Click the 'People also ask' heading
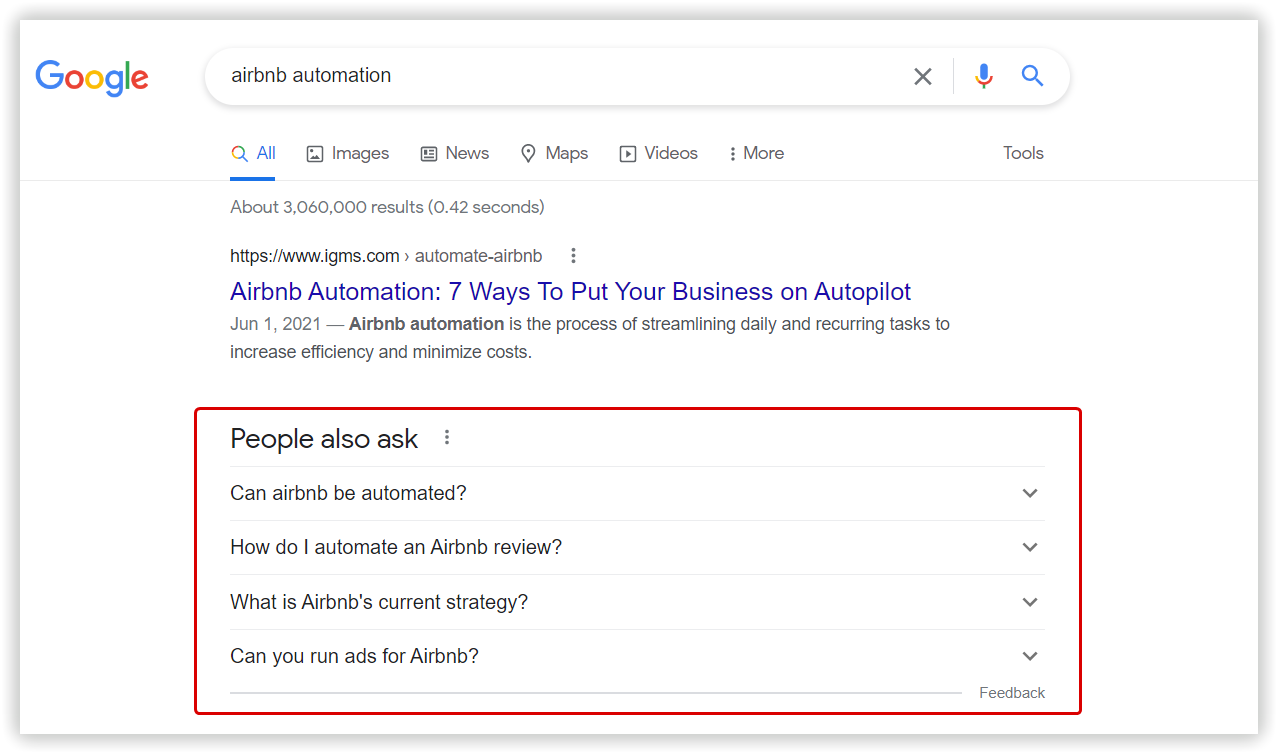The height and width of the screenshot is (754, 1278). (x=324, y=438)
